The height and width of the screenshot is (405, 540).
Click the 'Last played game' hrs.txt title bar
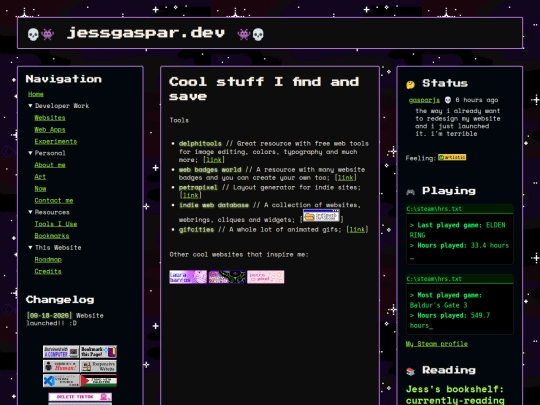pos(460,209)
